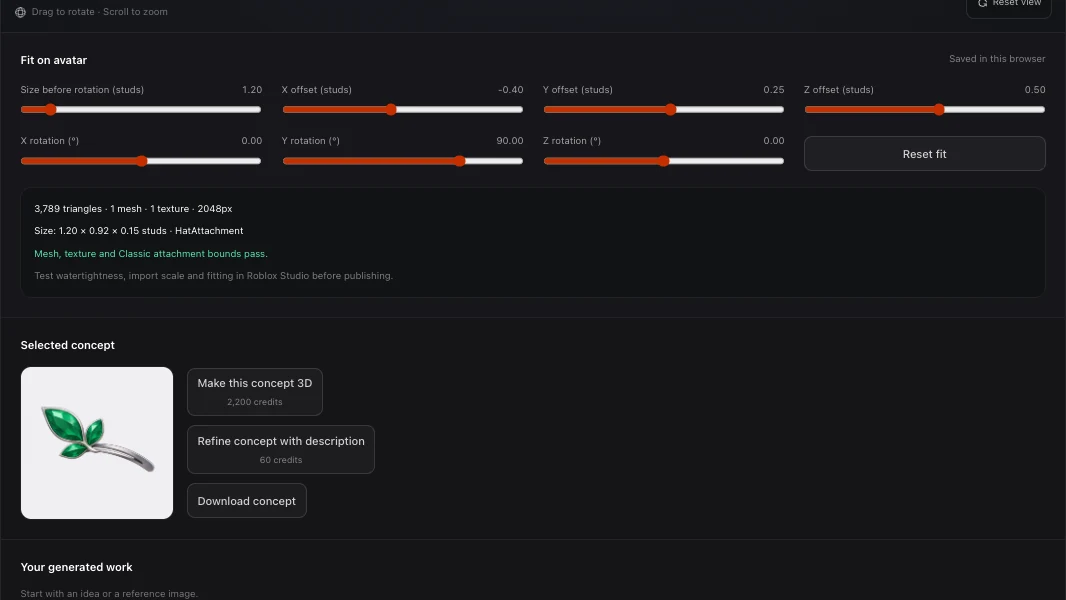
Task: Click the "Your generated work" heading
Action: pyautogui.click(x=76, y=567)
